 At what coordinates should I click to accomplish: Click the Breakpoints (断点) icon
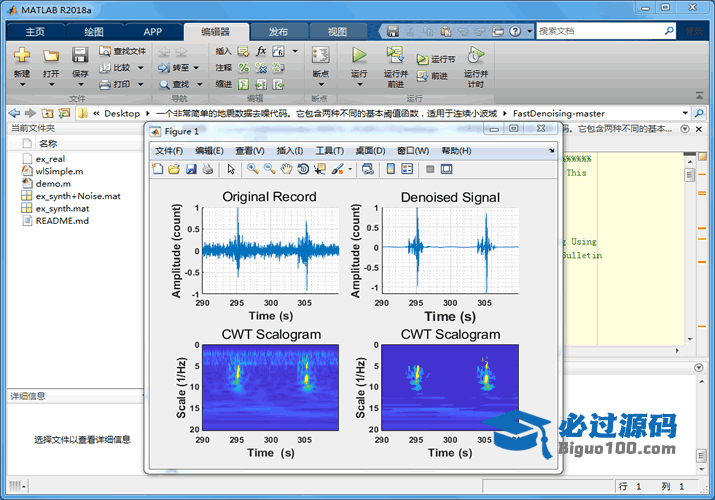[321, 55]
